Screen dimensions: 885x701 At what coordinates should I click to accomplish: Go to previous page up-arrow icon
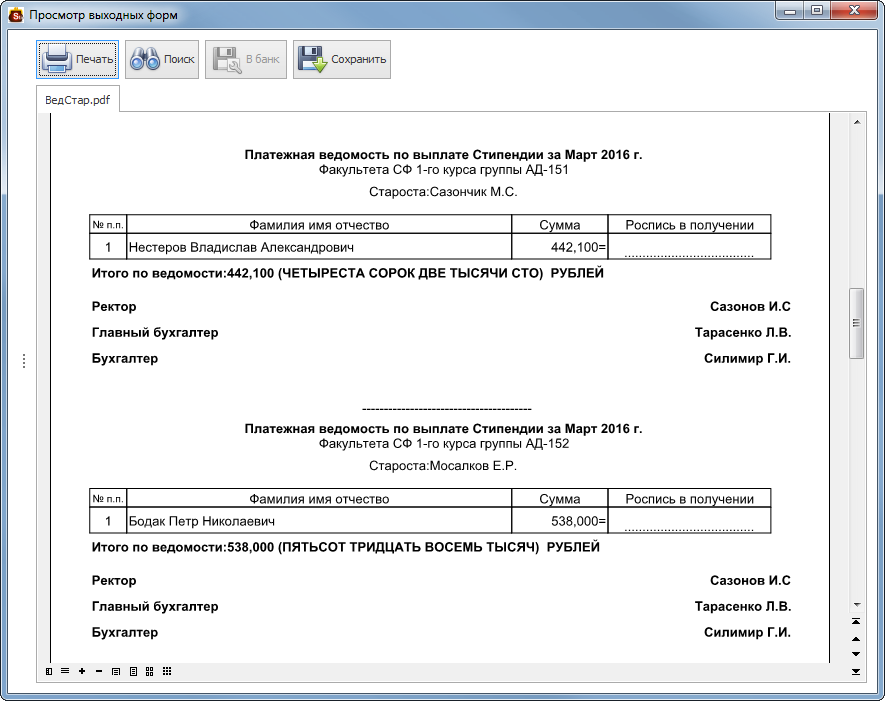tap(856, 639)
